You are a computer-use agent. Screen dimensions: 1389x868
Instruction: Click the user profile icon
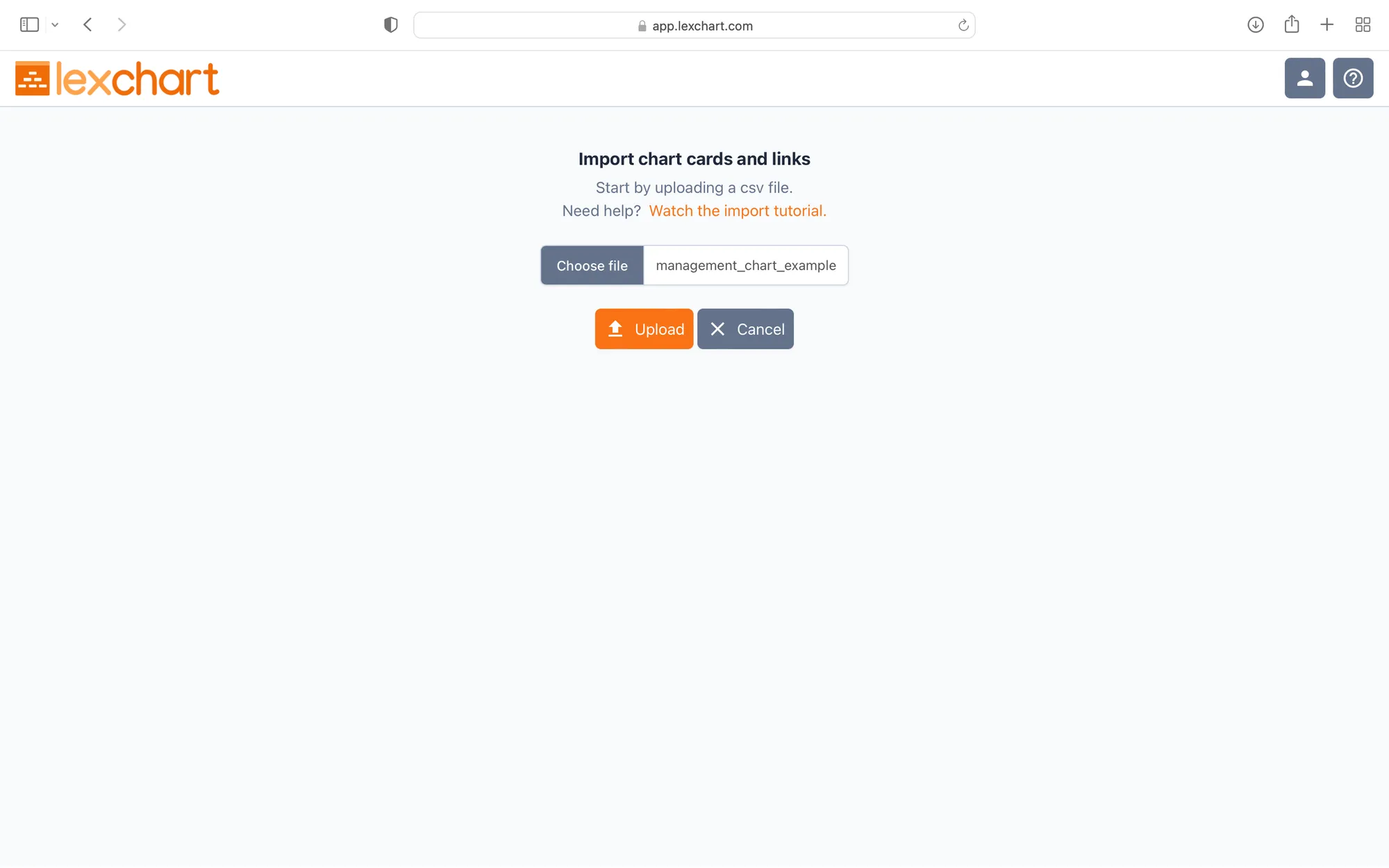point(1304,77)
